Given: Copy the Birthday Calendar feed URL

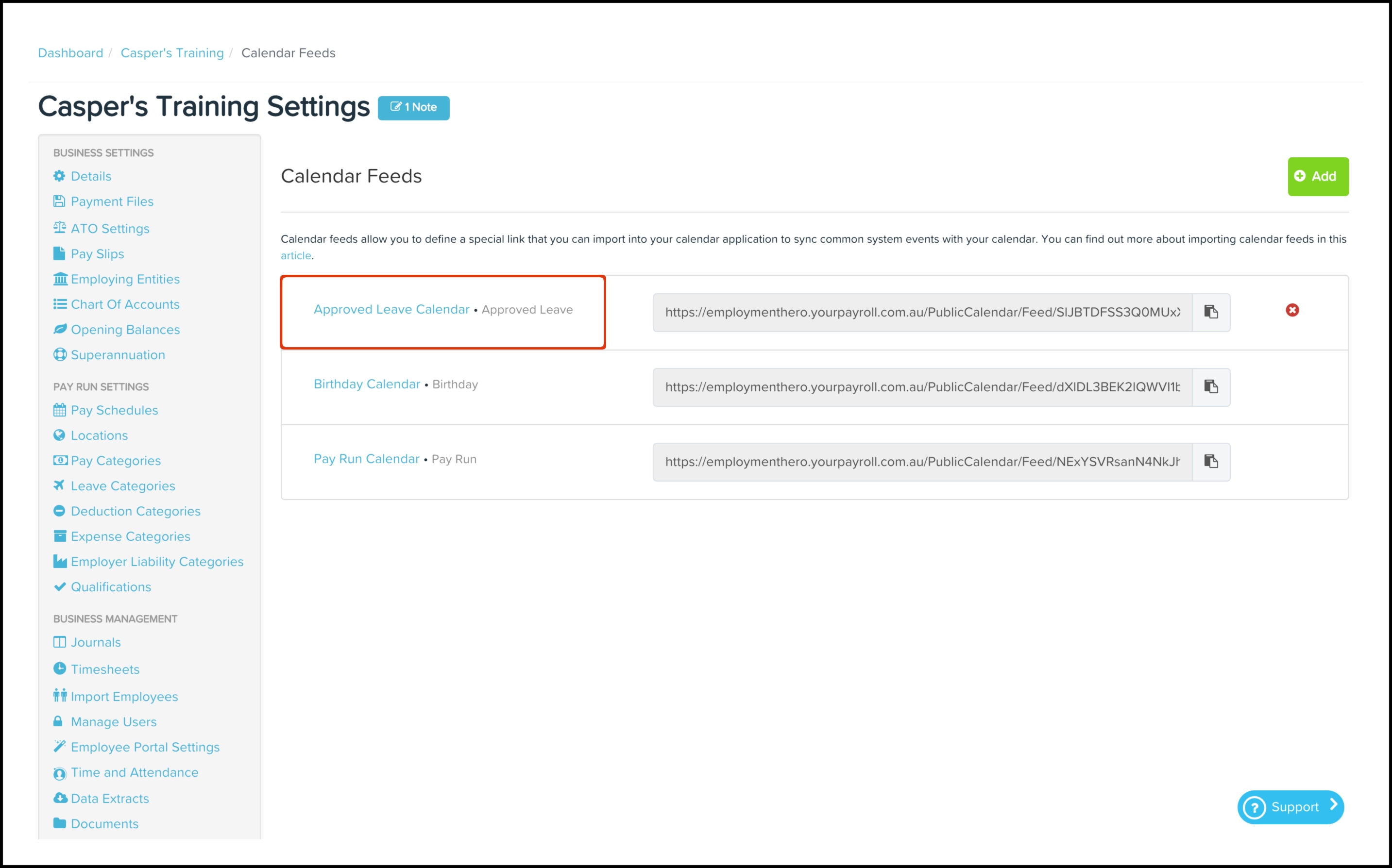Looking at the screenshot, I should click(1210, 386).
